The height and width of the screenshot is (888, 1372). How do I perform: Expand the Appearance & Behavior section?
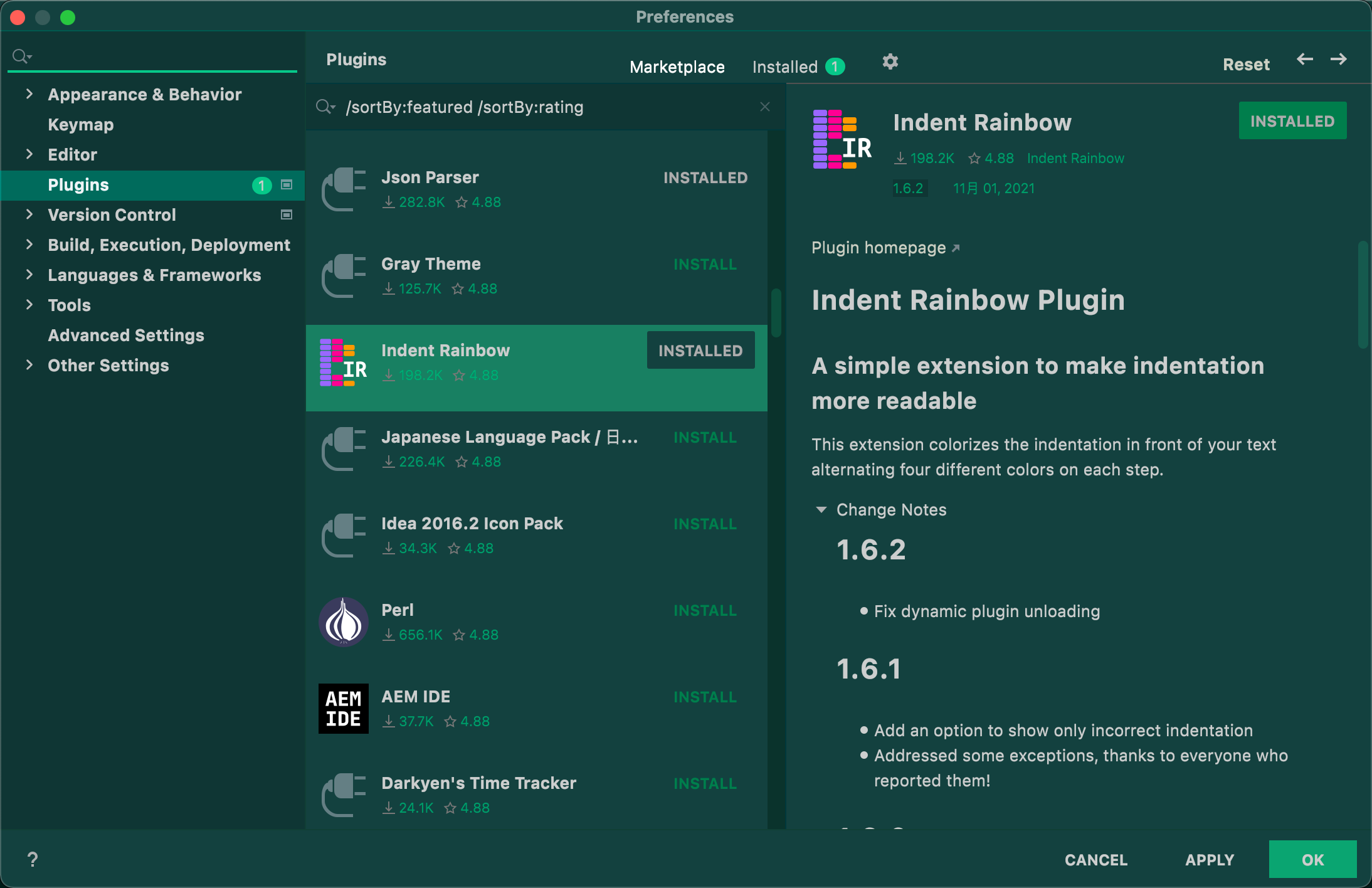click(29, 94)
